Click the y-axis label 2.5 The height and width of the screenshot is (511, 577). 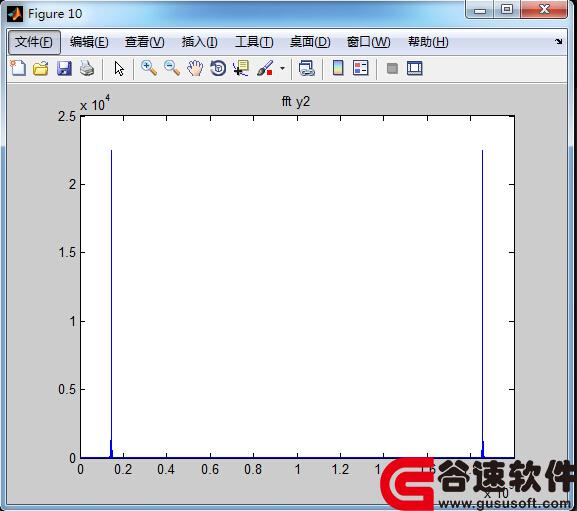[x=67, y=117]
